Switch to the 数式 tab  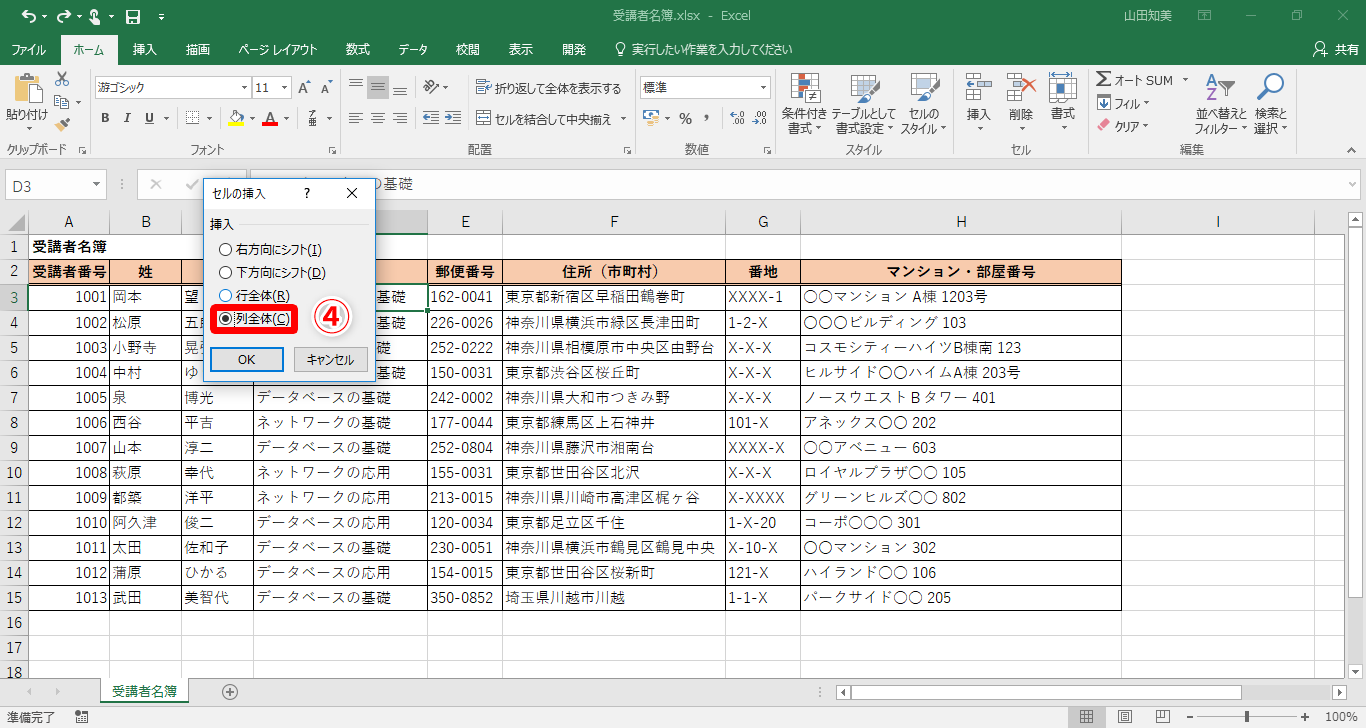click(358, 49)
